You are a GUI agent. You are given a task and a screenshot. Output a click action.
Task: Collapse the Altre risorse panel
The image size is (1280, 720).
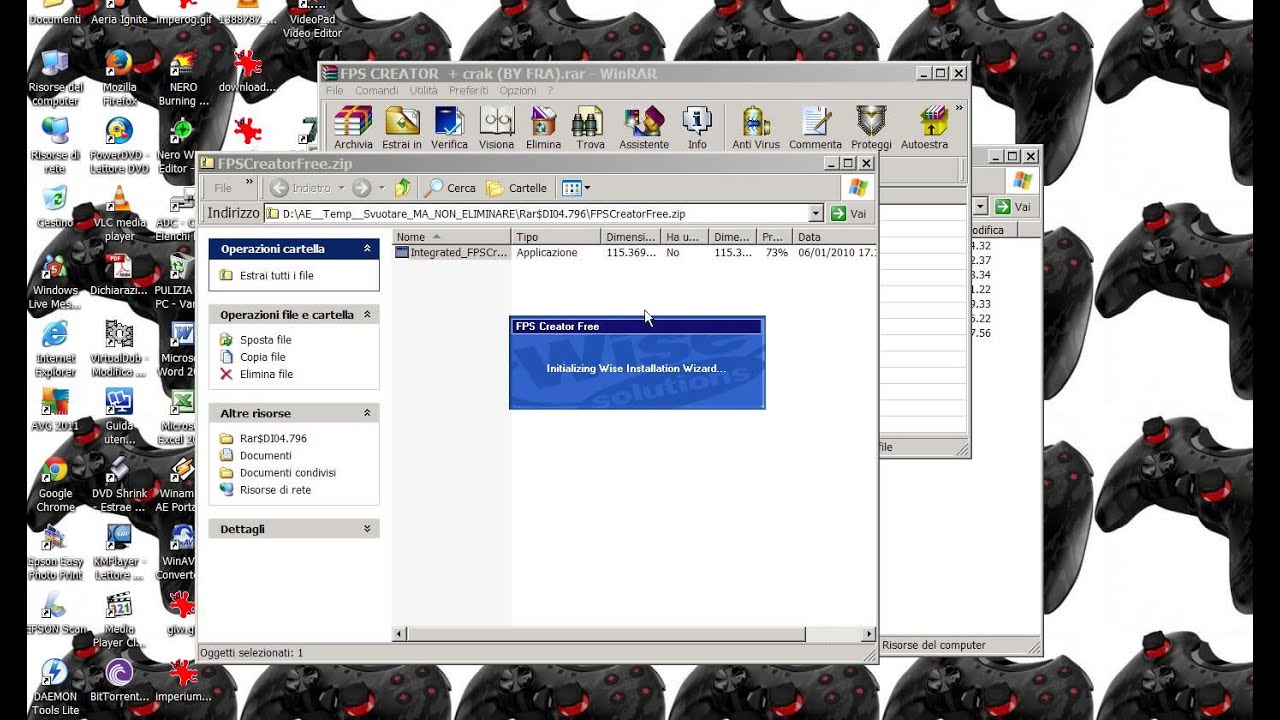tap(367, 413)
